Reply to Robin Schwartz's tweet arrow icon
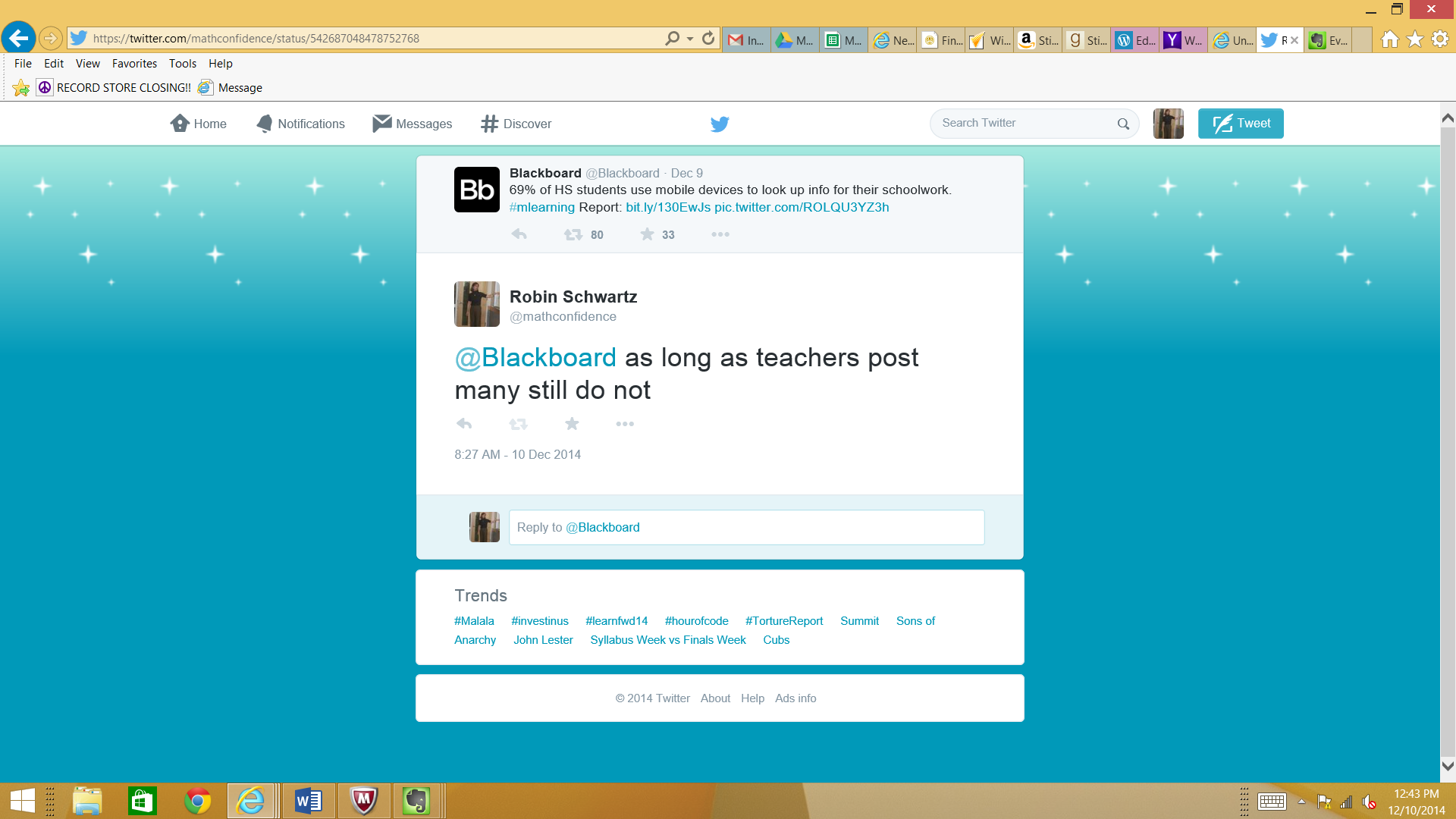The width and height of the screenshot is (1456, 819). 464,424
